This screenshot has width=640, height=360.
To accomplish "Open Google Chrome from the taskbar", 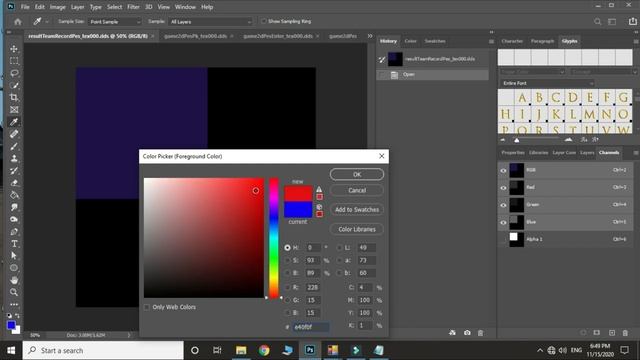I will click(x=264, y=350).
